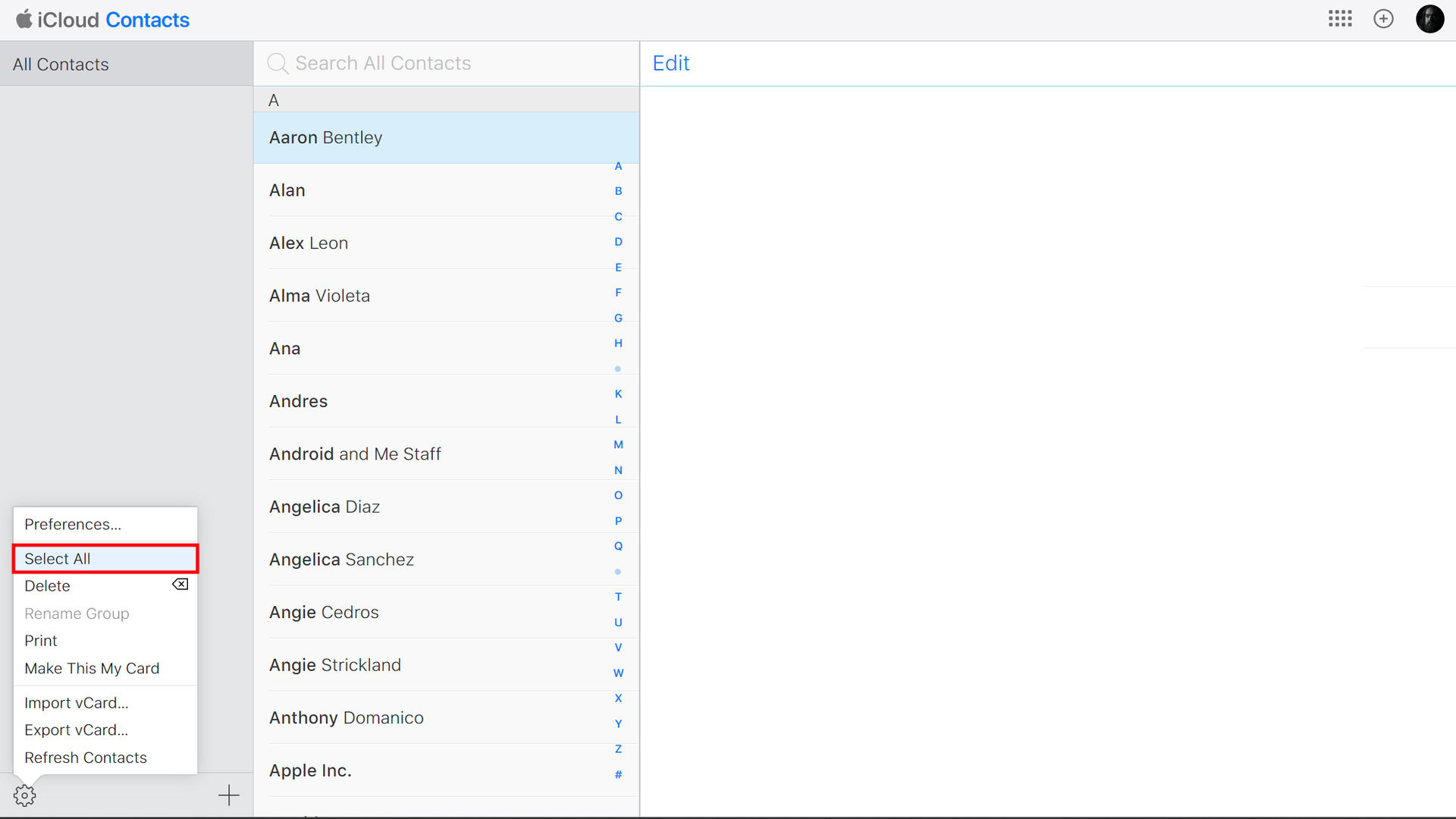Click the Apple logo icon
Viewport: 1456px width, 819px height.
(24, 19)
